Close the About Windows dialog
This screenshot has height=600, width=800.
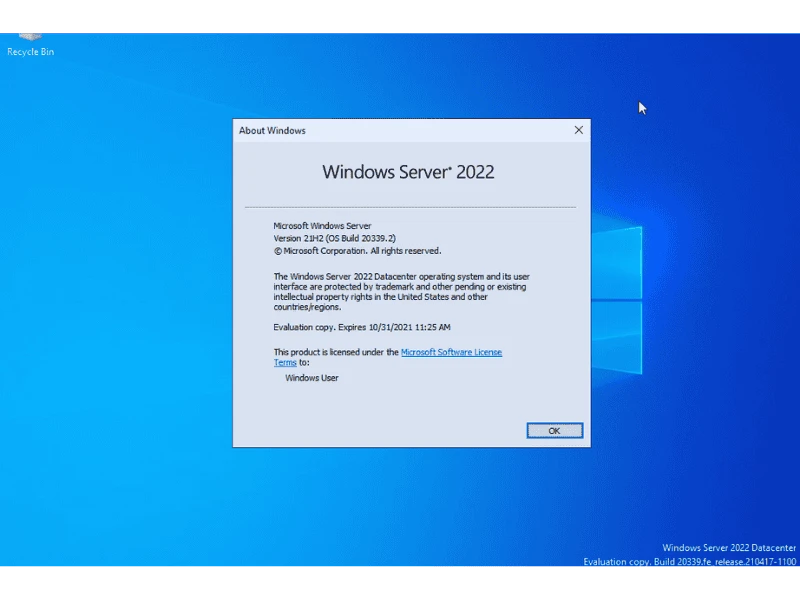pyautogui.click(x=579, y=130)
